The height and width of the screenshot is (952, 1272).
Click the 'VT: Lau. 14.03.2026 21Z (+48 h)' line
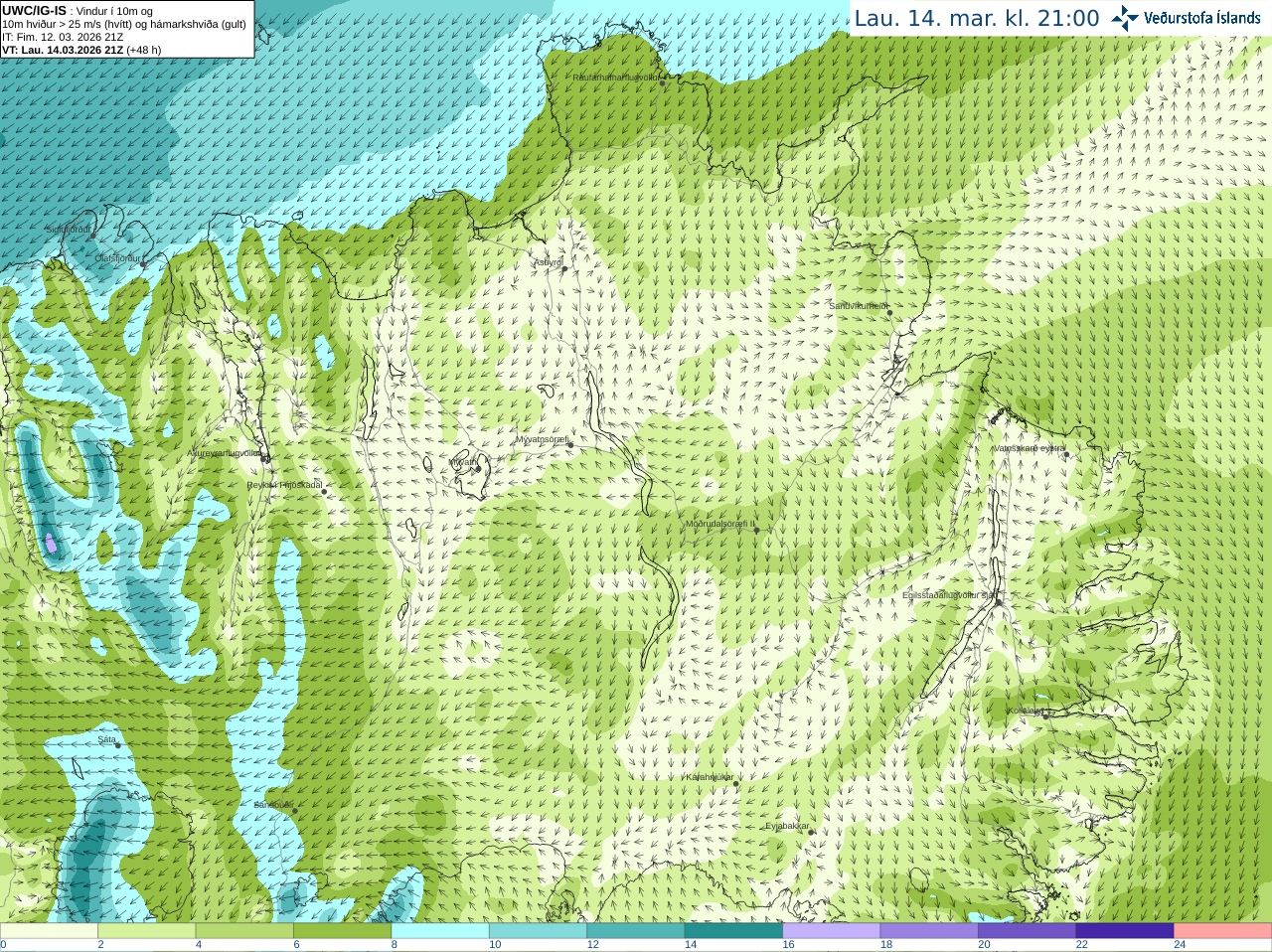tap(81, 50)
